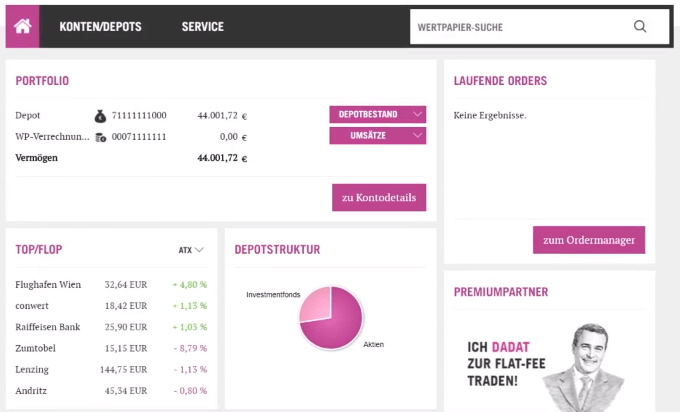Screen dimensions: 680x412
Task: Select the Investmentfonds pie slice
Action: pos(317,303)
